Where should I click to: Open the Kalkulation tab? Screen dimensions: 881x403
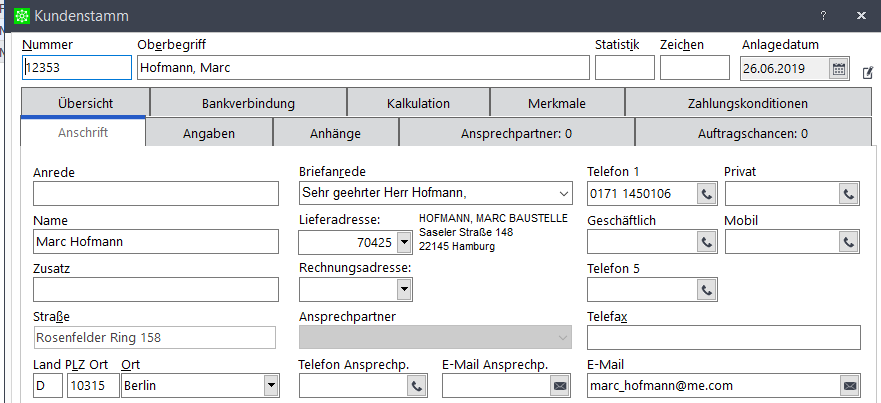click(419, 103)
